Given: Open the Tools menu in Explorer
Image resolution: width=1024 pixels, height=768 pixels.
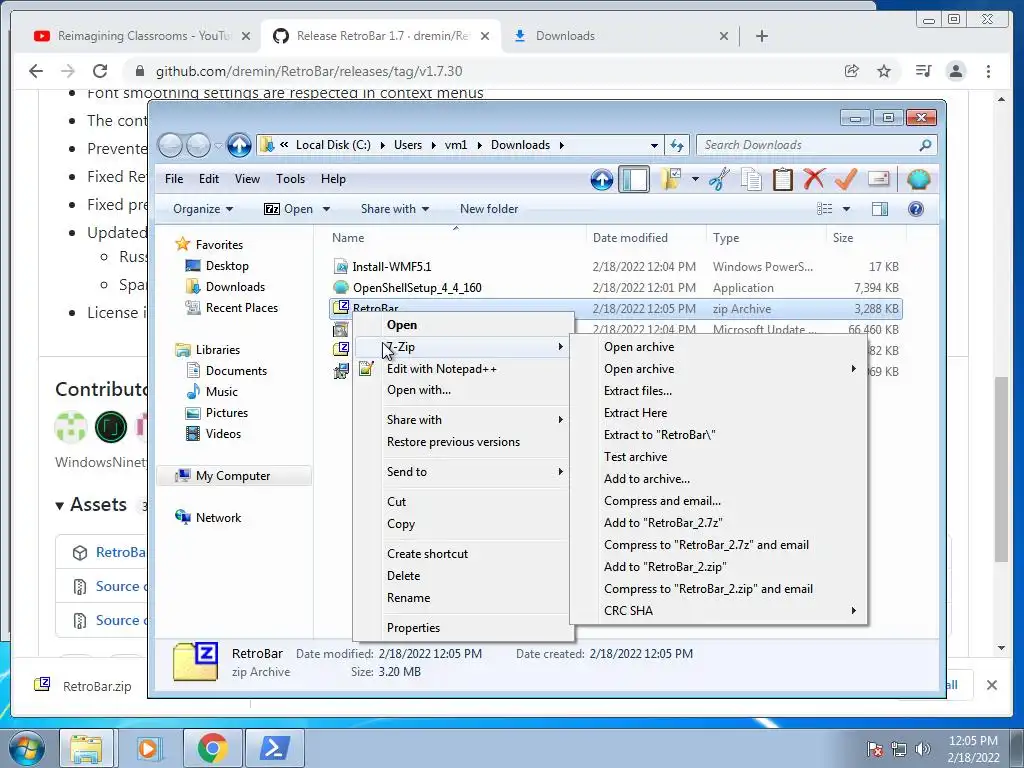Looking at the screenshot, I should (x=290, y=179).
